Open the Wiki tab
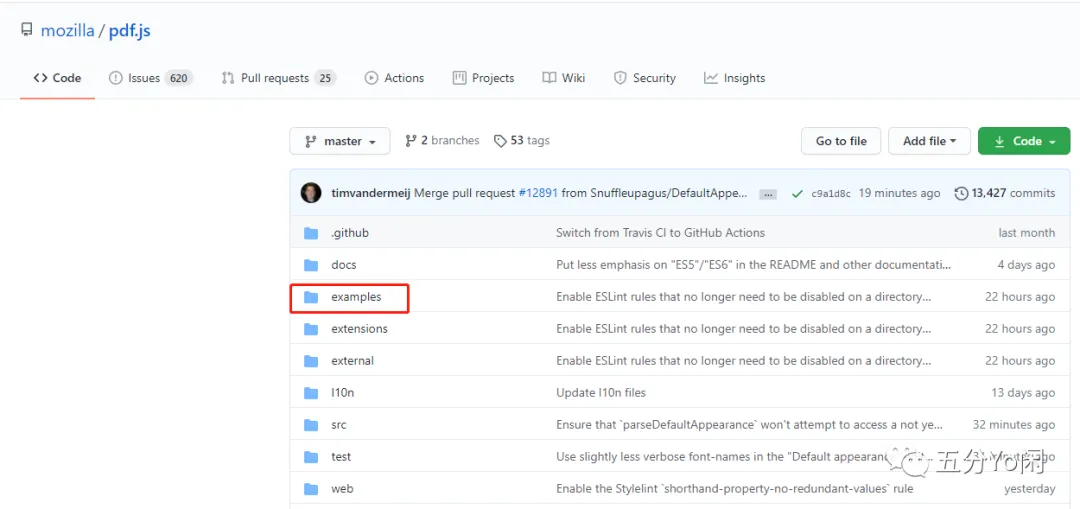 tap(563, 78)
